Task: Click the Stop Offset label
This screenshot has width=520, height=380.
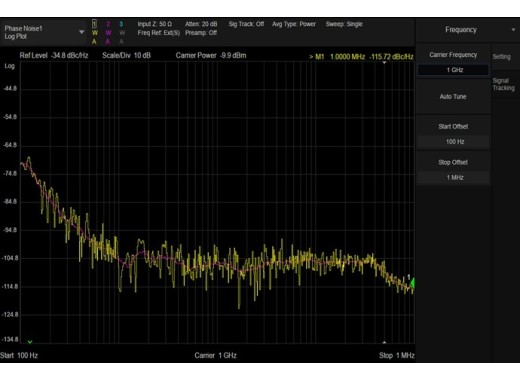Action: coord(453,162)
